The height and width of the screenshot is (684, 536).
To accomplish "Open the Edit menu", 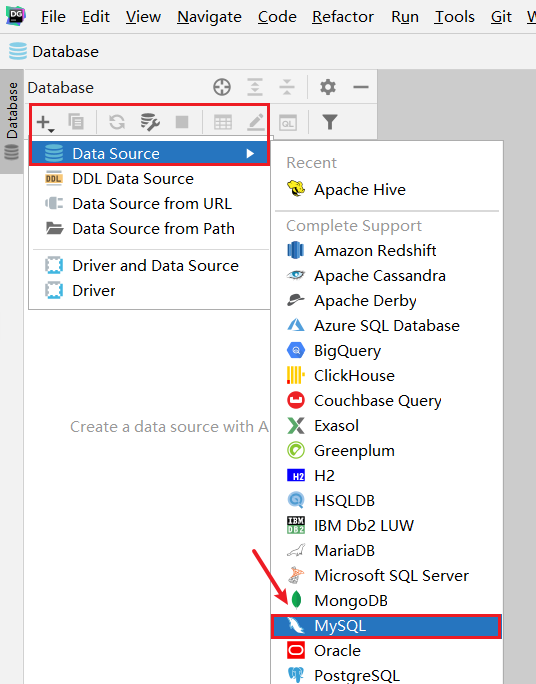I will [96, 17].
